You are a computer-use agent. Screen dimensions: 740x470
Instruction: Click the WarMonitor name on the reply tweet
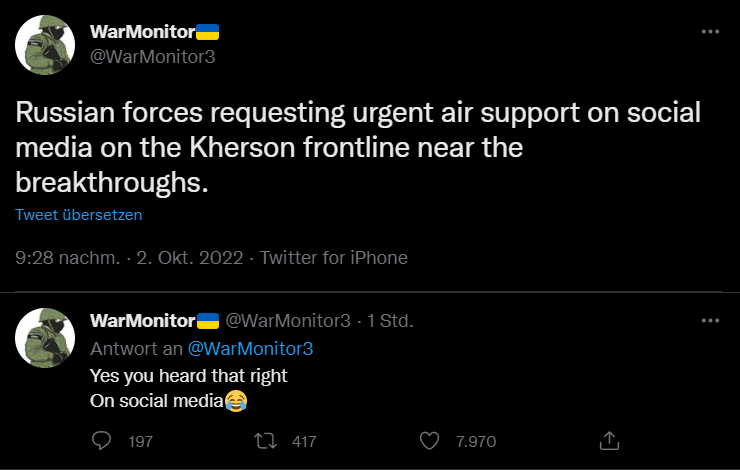pyautogui.click(x=141, y=321)
